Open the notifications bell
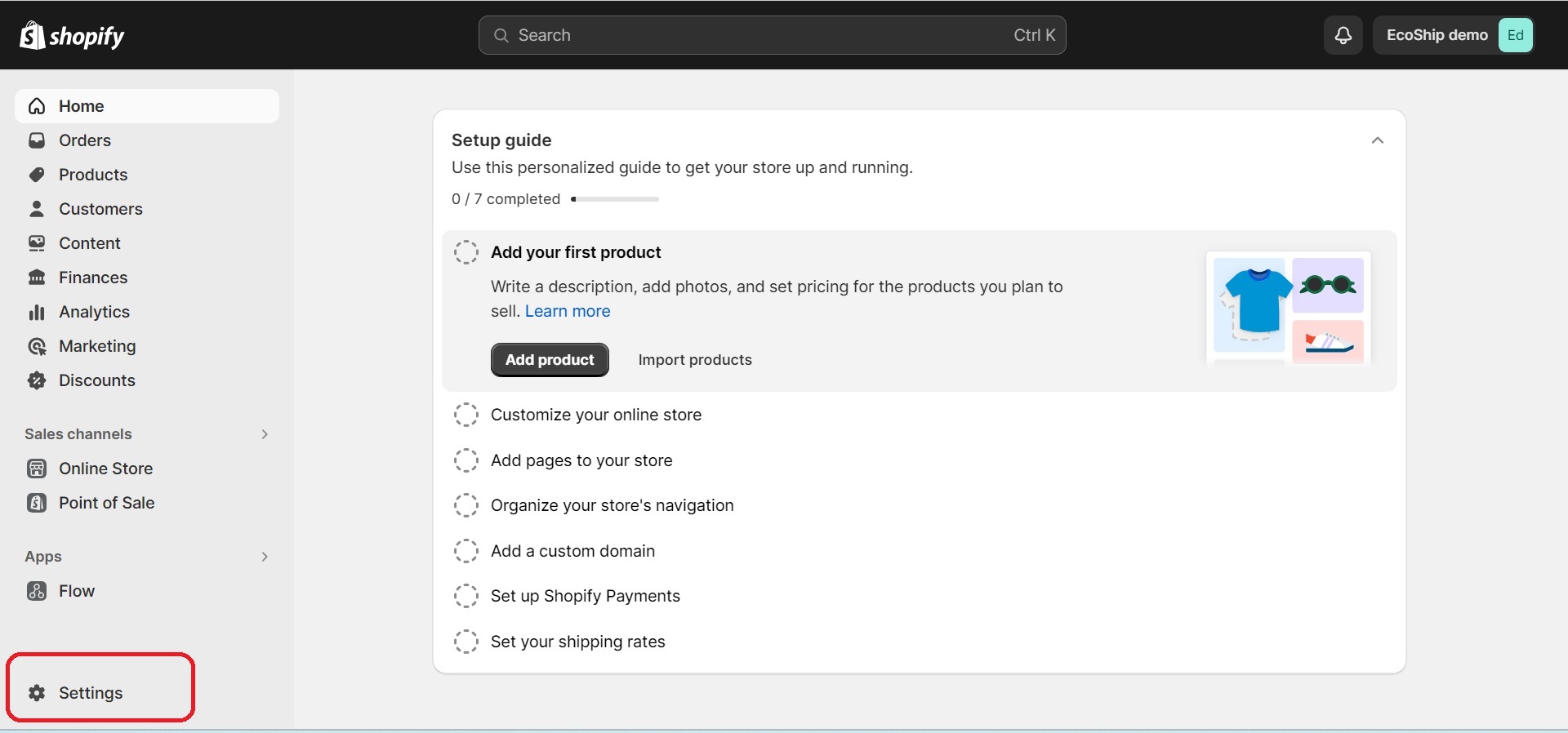Screen dimensions: 1568x733 tap(1343, 35)
